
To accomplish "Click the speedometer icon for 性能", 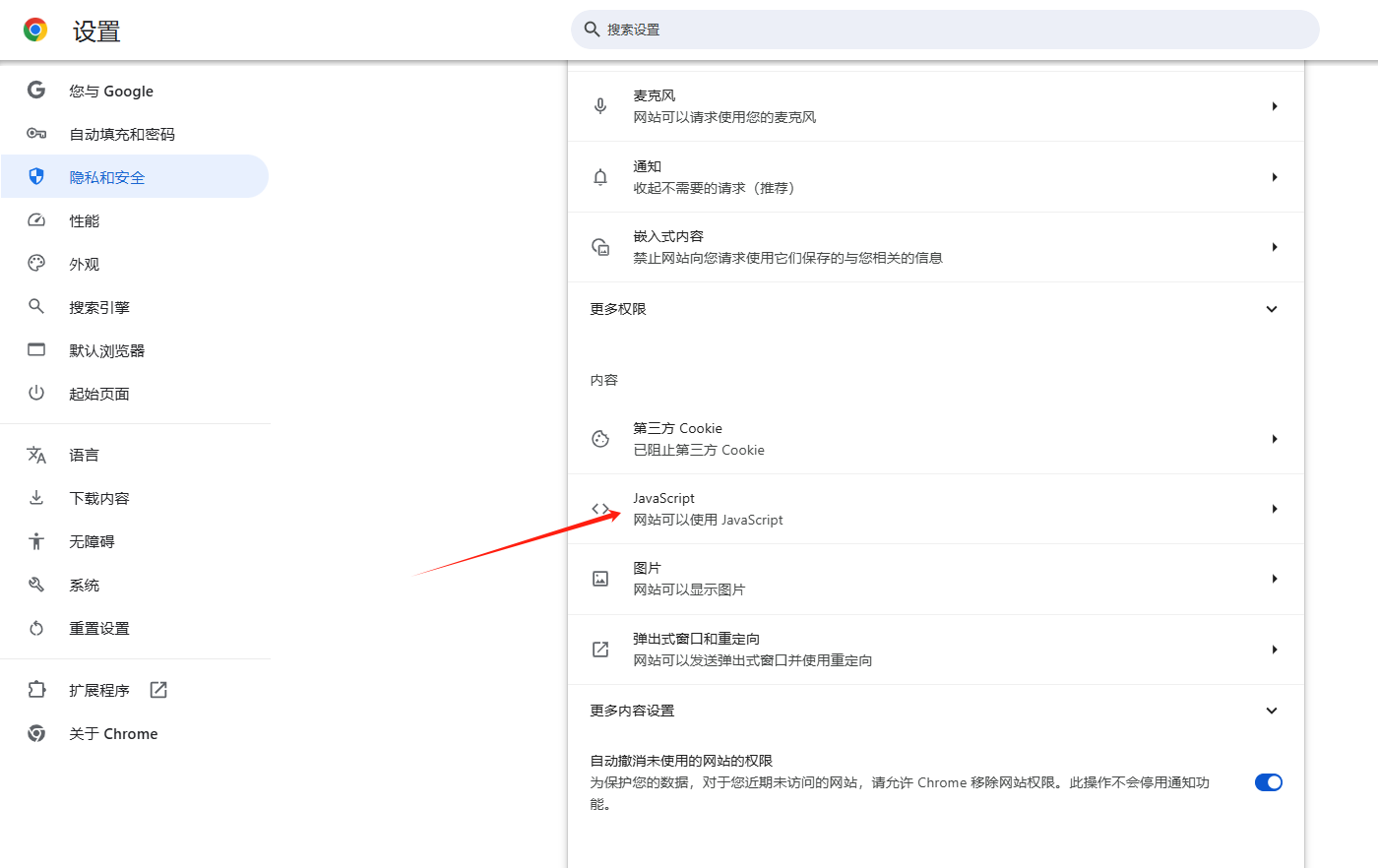I will click(36, 220).
